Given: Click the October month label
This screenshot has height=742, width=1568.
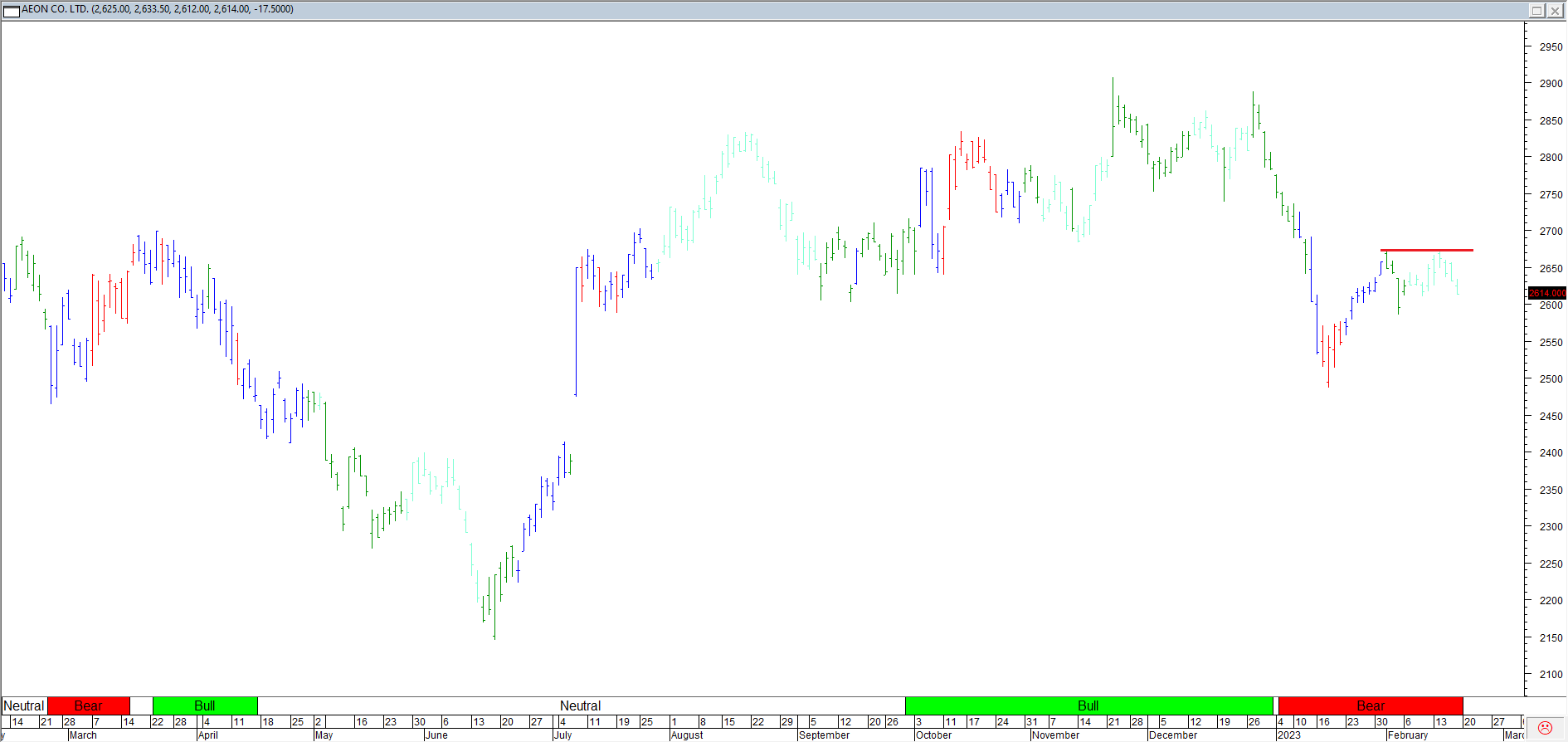Looking at the screenshot, I should pyautogui.click(x=934, y=735).
